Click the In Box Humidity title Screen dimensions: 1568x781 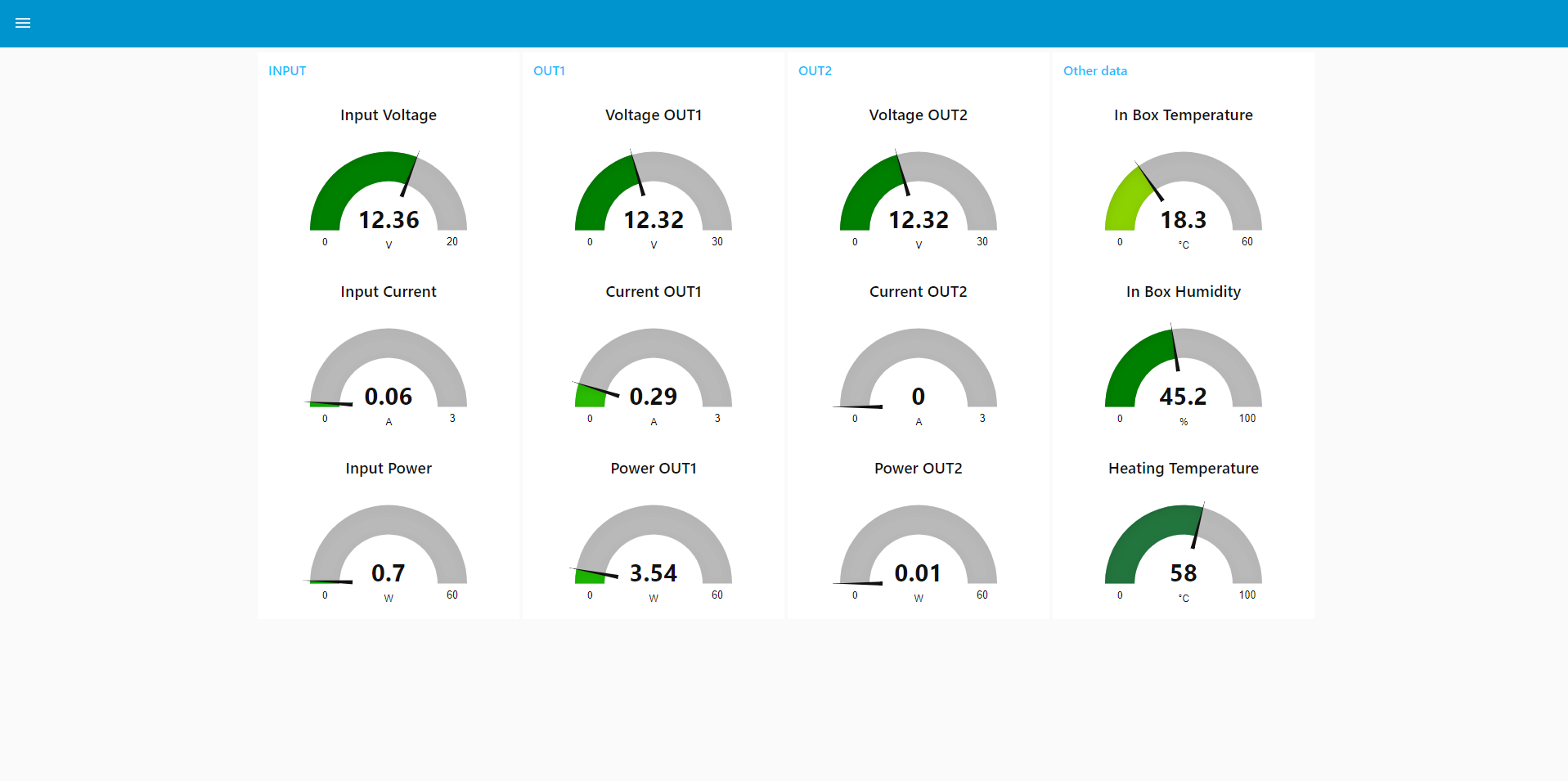[x=1184, y=292]
